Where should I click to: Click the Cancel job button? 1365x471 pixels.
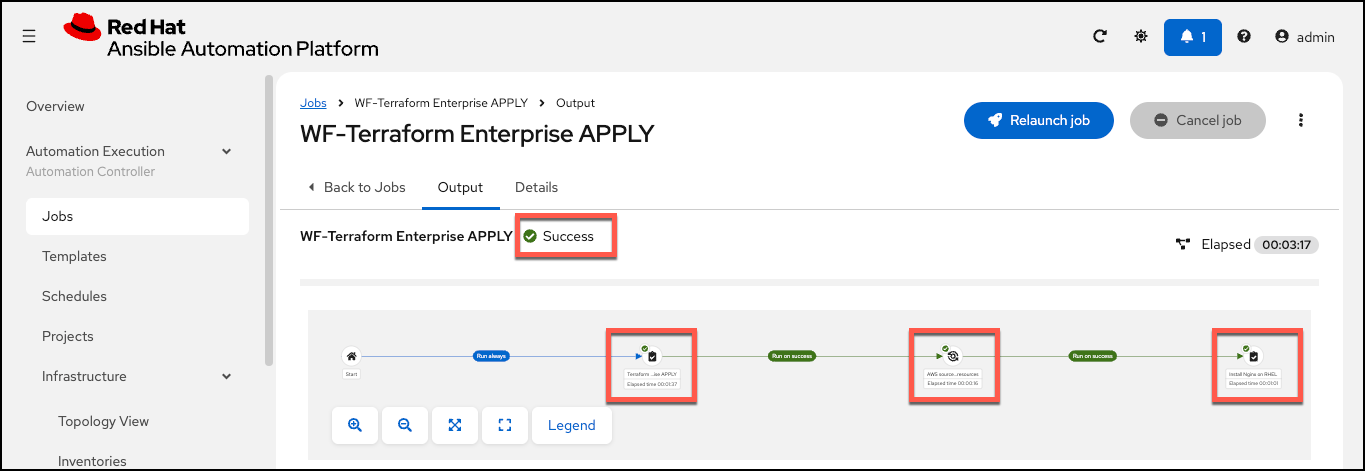(x=1198, y=120)
